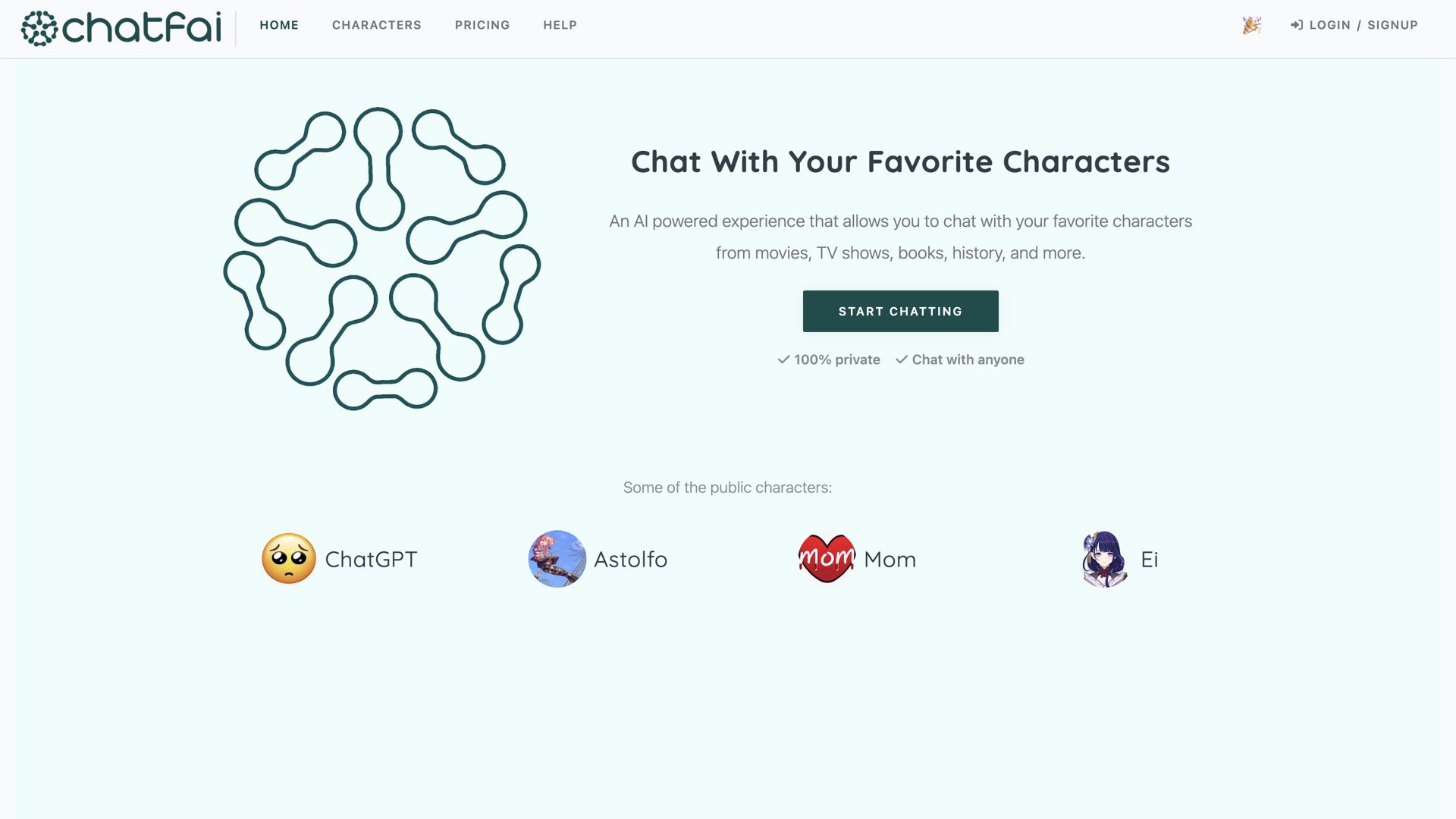Open ChatGPT's pleading face emoji avatar
This screenshot has width=1456, height=819.
click(289, 559)
